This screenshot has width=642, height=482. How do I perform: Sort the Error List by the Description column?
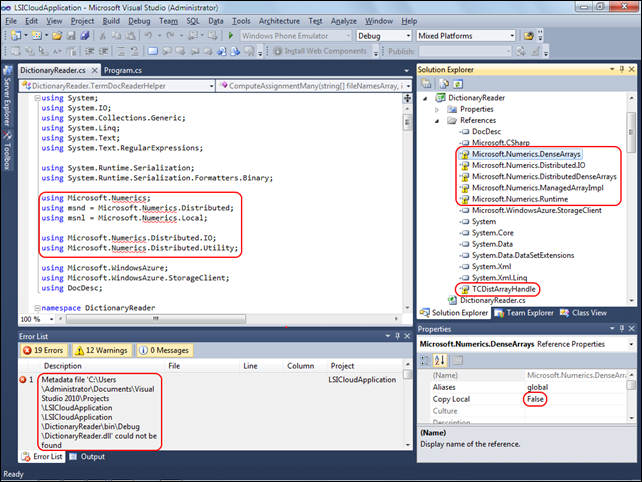pyautogui.click(x=103, y=366)
